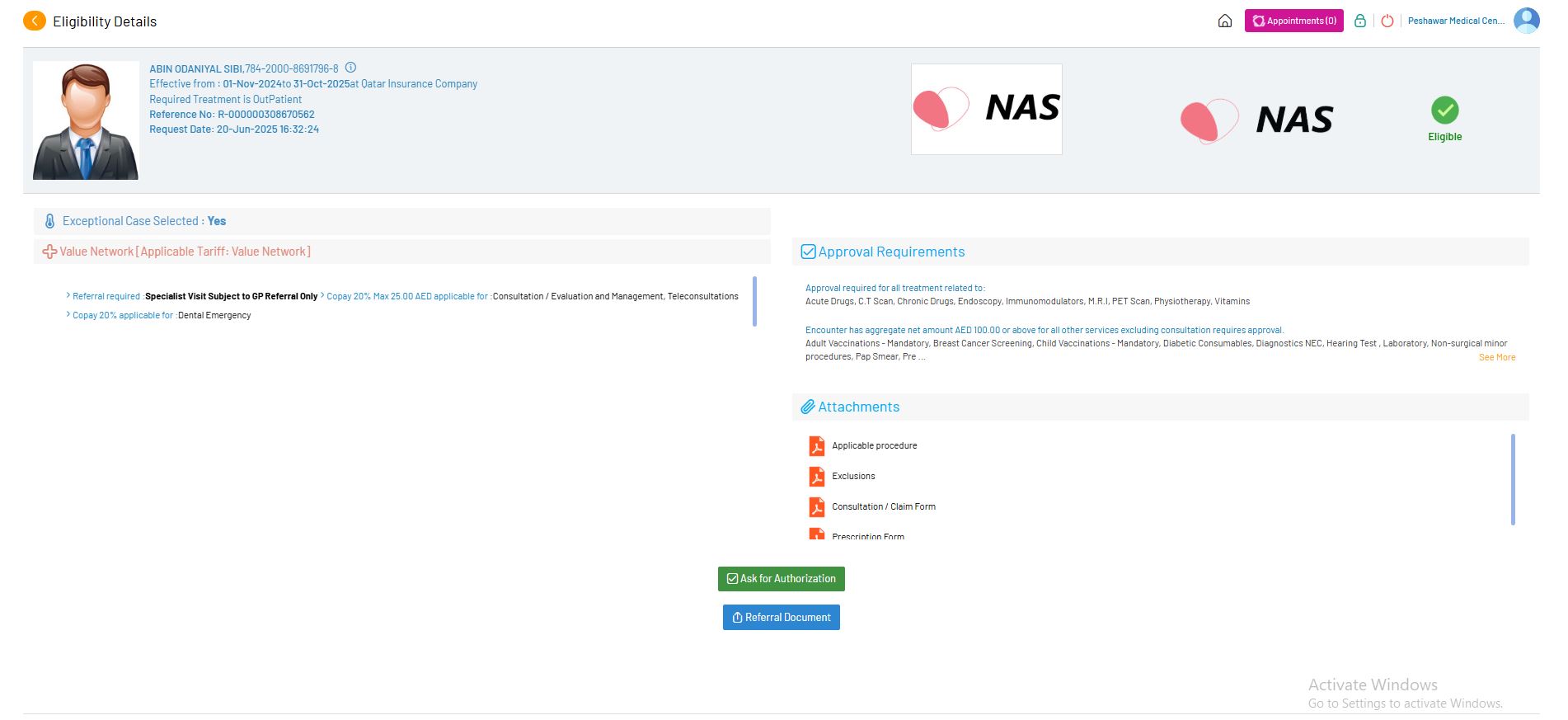Click Specialist Visit Subject to GP Referral Only
This screenshot has width=1568, height=720.
coord(231,296)
